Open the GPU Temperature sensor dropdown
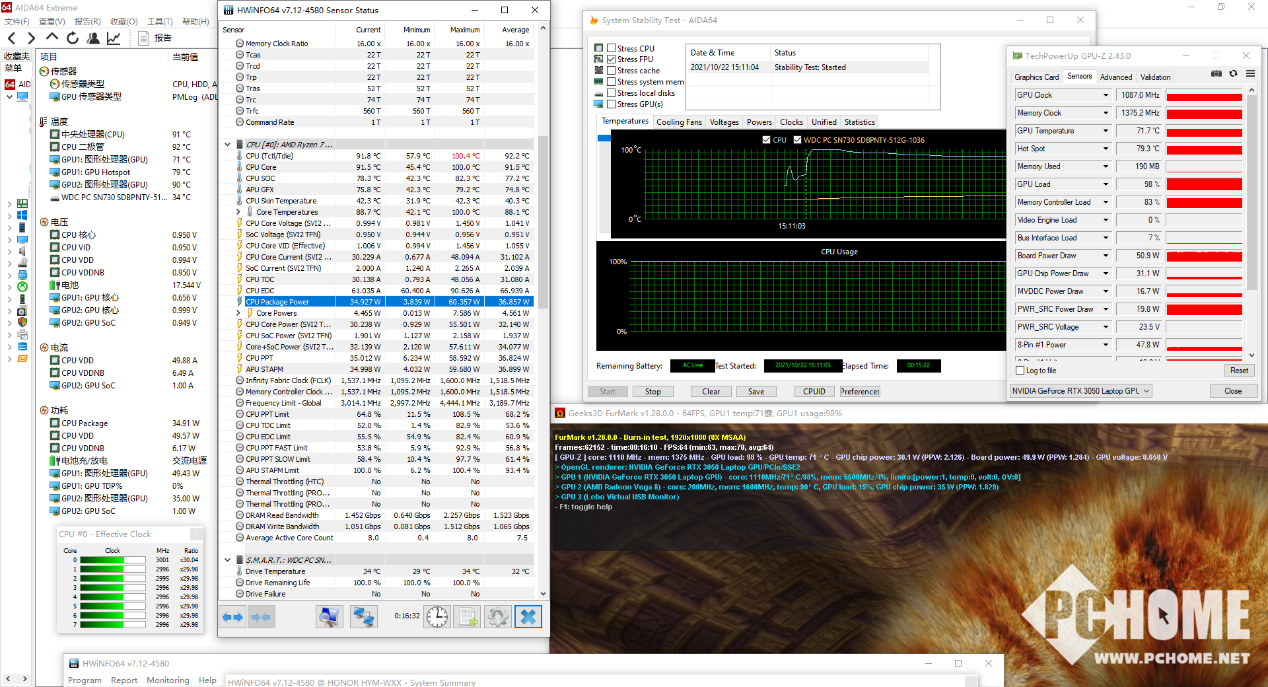Screen dimensions: 1268x687 click(x=1106, y=131)
